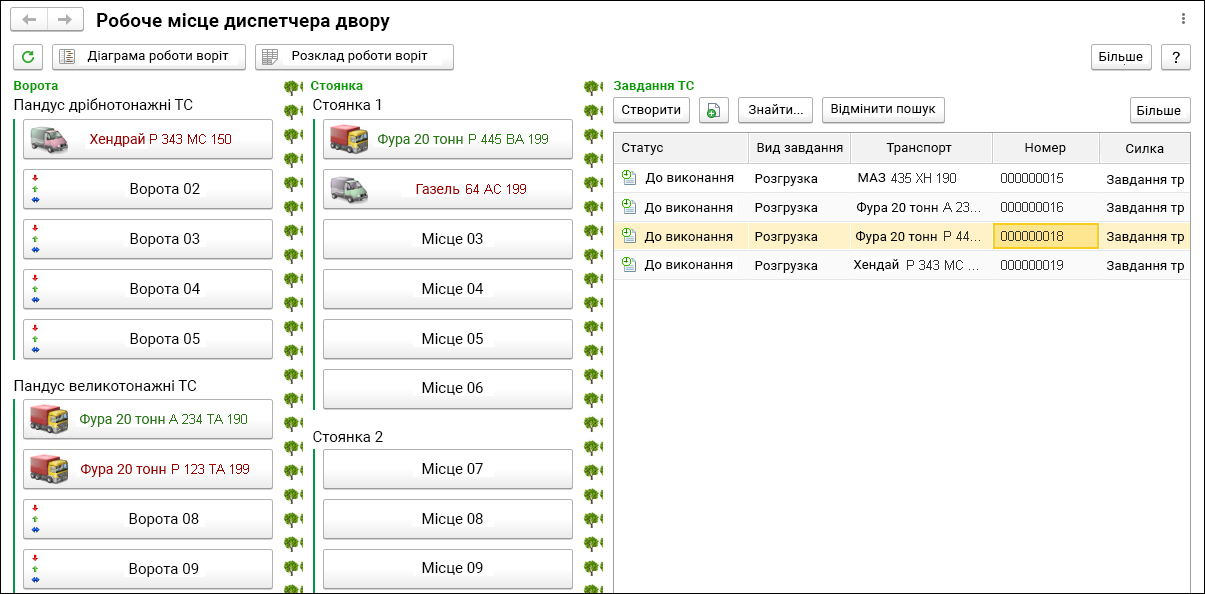
Task: Click Стоянка 1 group label
Action: [347, 104]
